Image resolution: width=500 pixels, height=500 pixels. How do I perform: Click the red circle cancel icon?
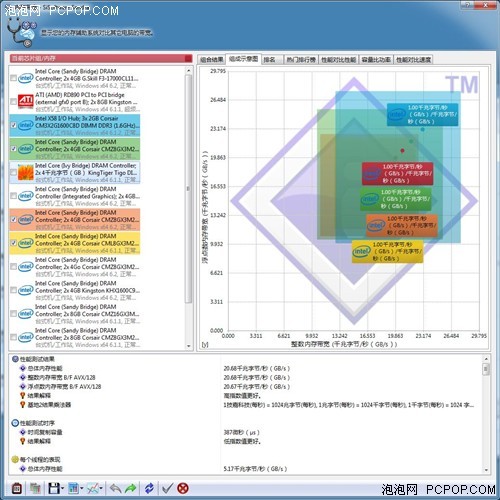pyautogui.click(x=183, y=489)
